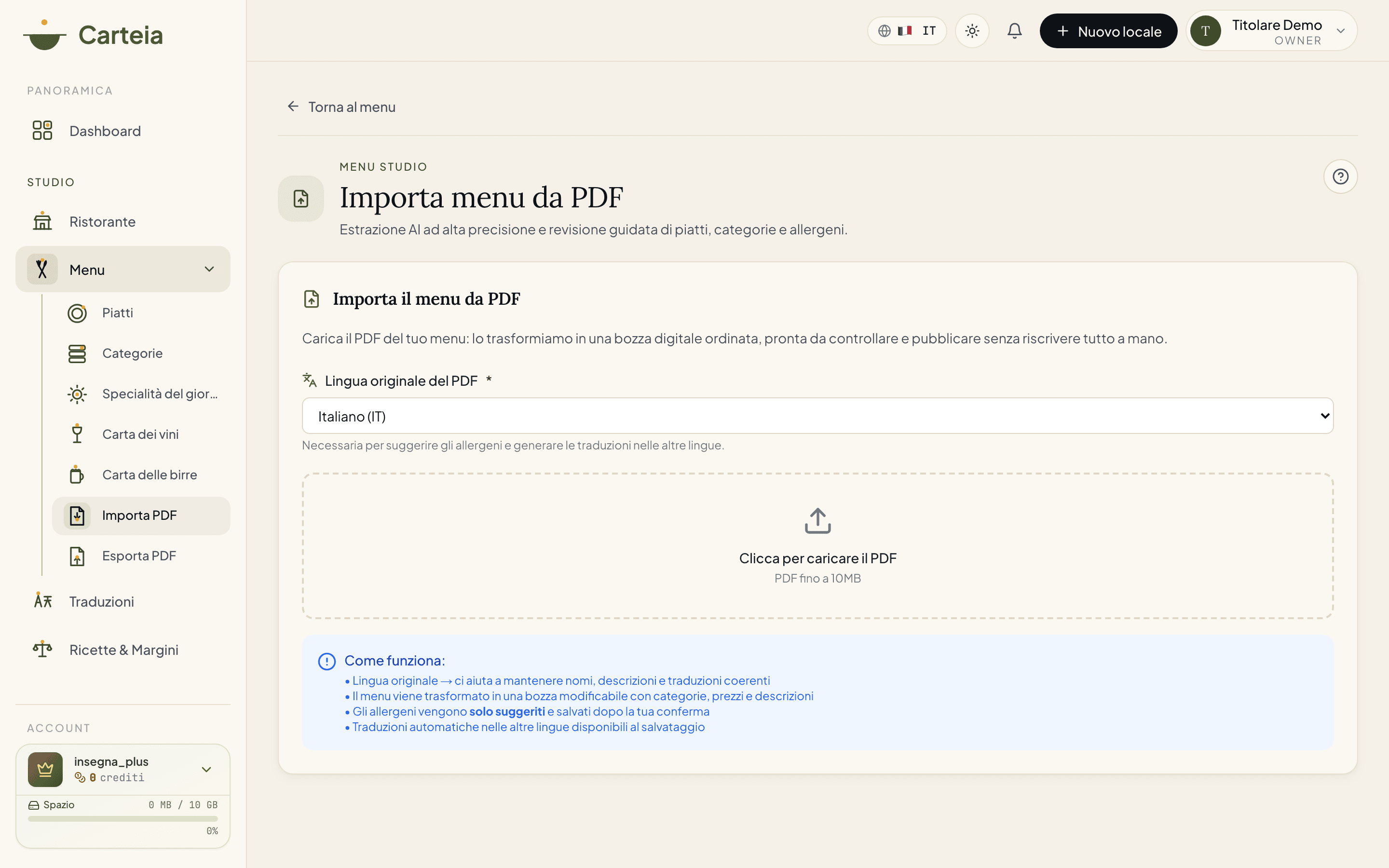Viewport: 1389px width, 868px height.
Task: Click the Categorie stacked-list icon
Action: (77, 353)
